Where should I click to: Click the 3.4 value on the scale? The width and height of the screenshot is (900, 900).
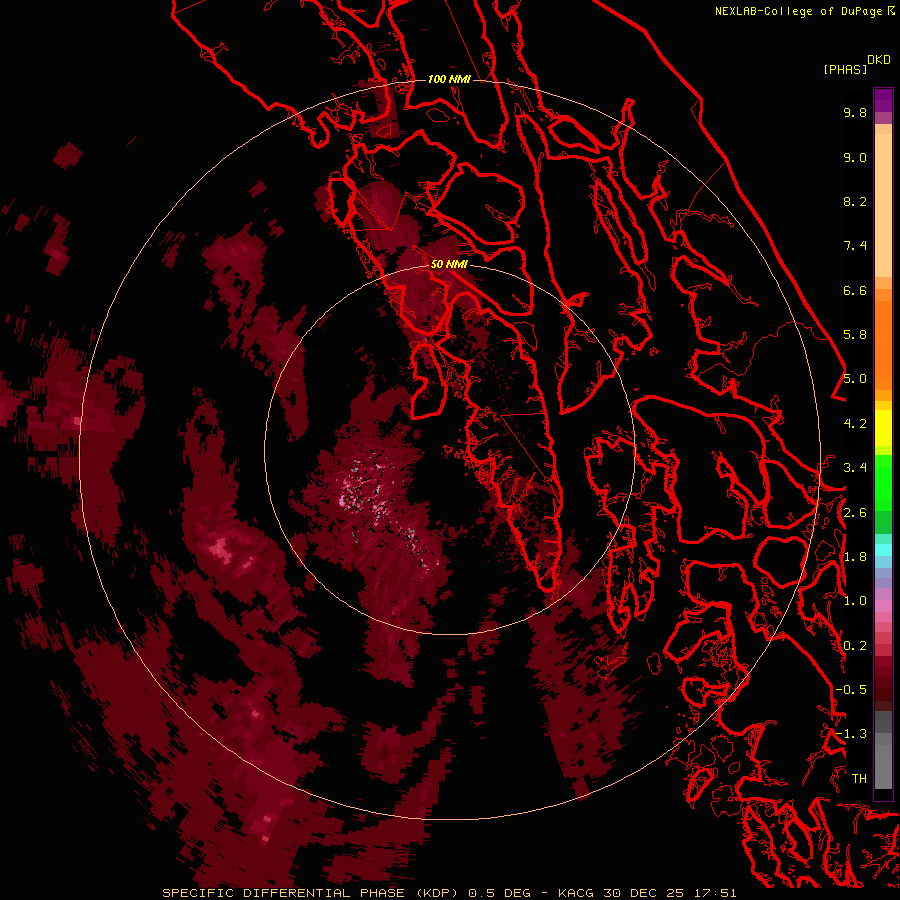(x=855, y=468)
